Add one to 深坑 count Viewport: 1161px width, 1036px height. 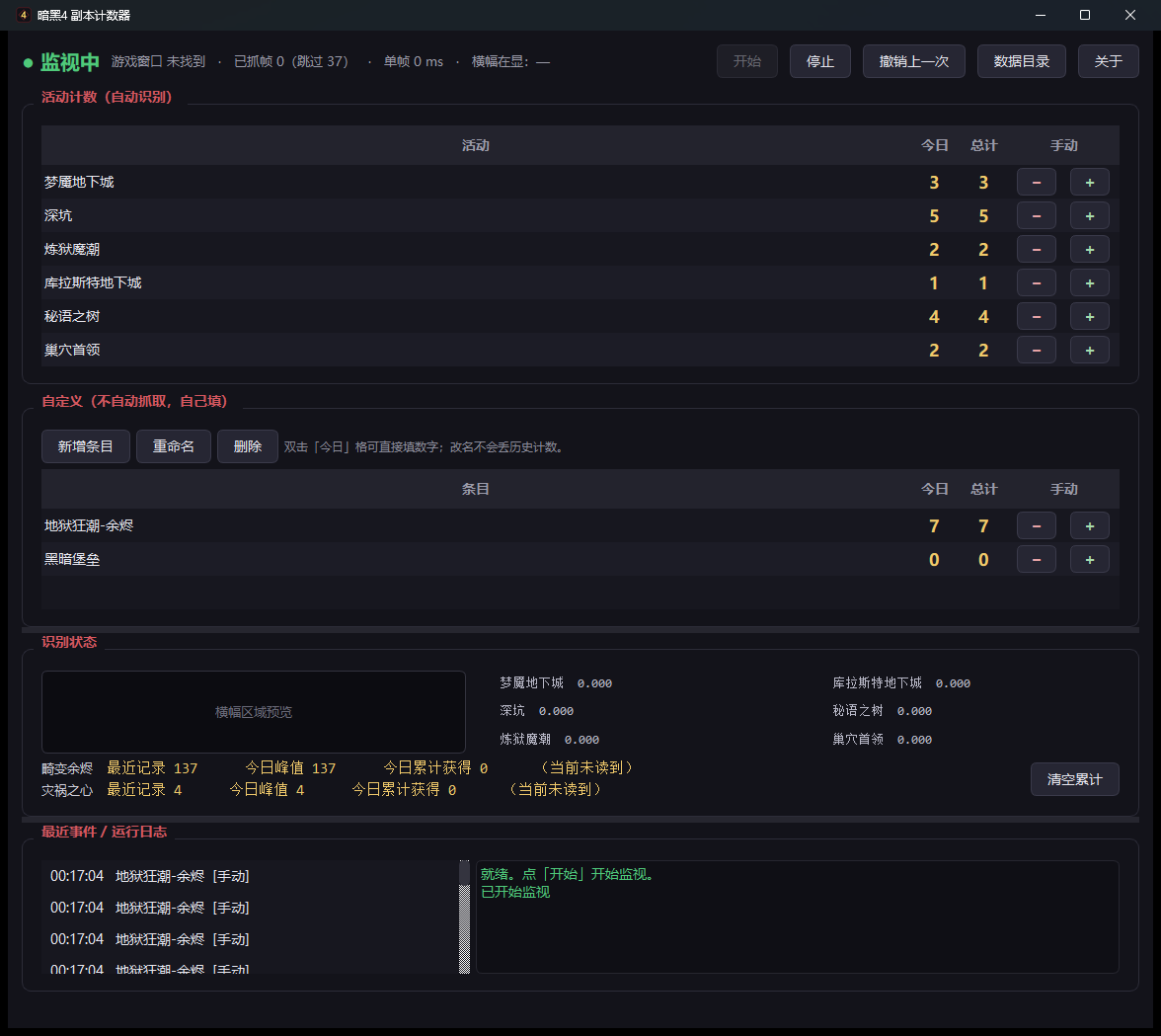click(1089, 216)
